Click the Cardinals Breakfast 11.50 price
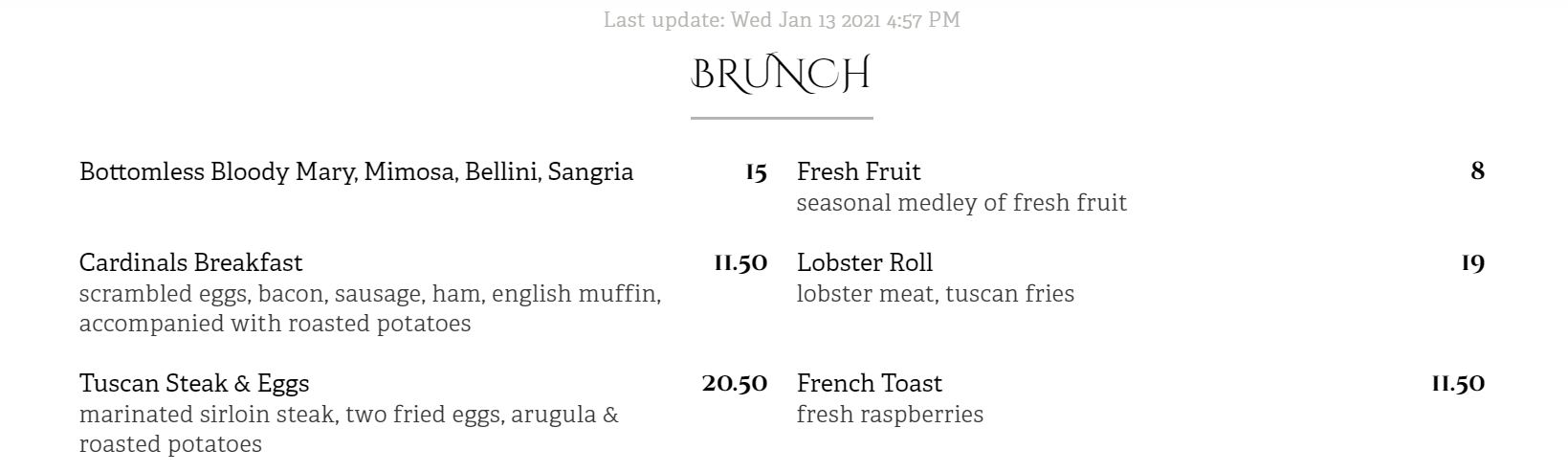 pyautogui.click(x=740, y=262)
